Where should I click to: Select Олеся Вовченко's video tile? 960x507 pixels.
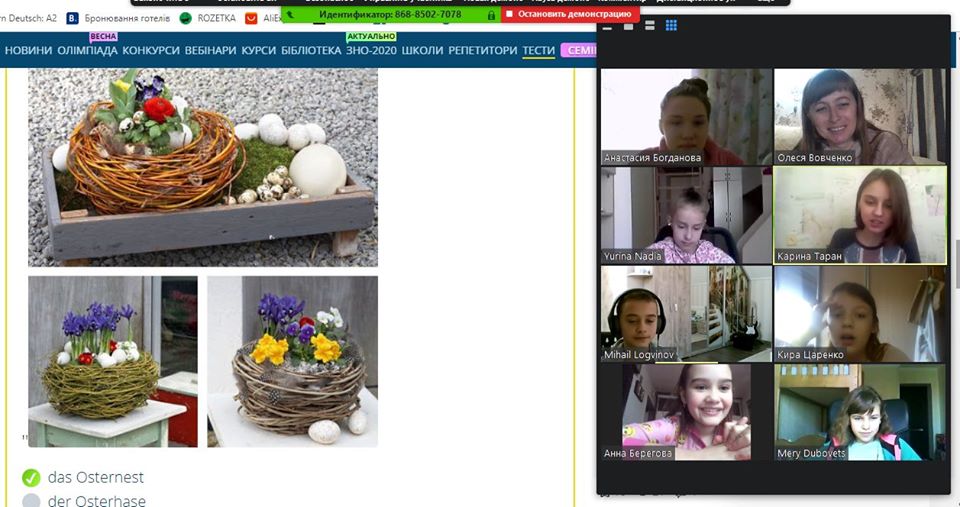pos(860,116)
